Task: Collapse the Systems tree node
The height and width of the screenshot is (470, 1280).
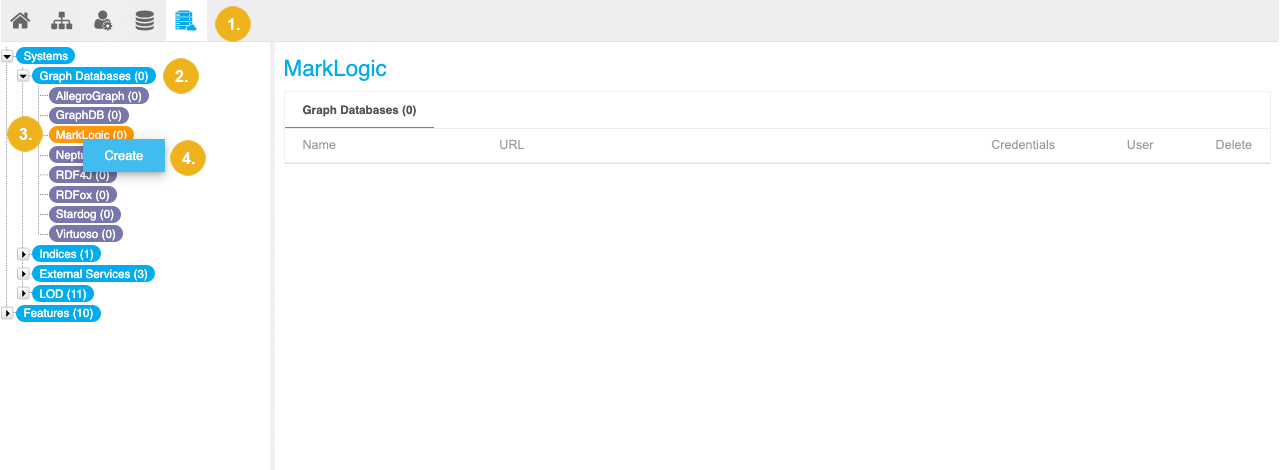Action: point(8,56)
